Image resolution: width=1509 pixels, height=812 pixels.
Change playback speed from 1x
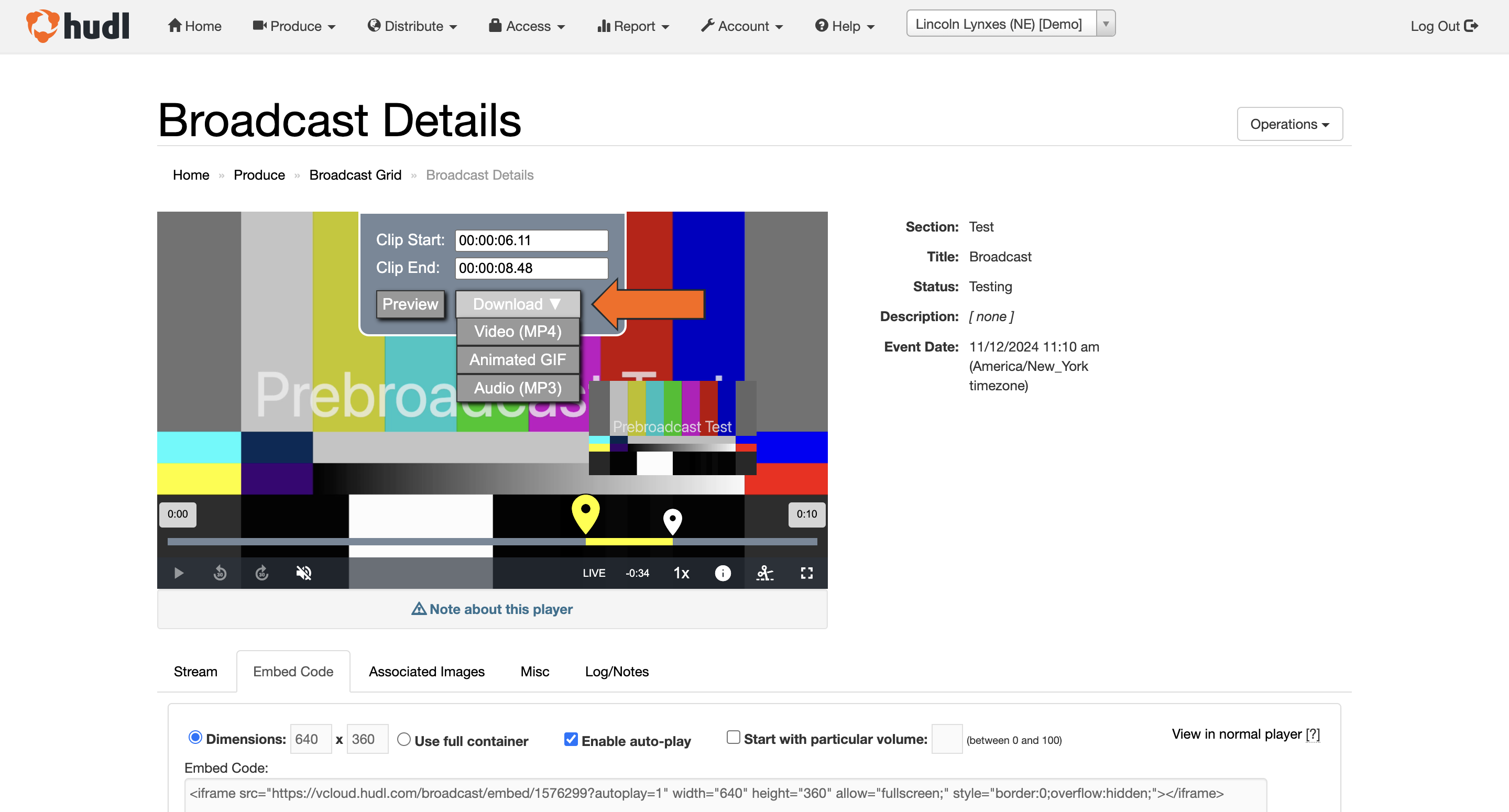[x=681, y=573]
